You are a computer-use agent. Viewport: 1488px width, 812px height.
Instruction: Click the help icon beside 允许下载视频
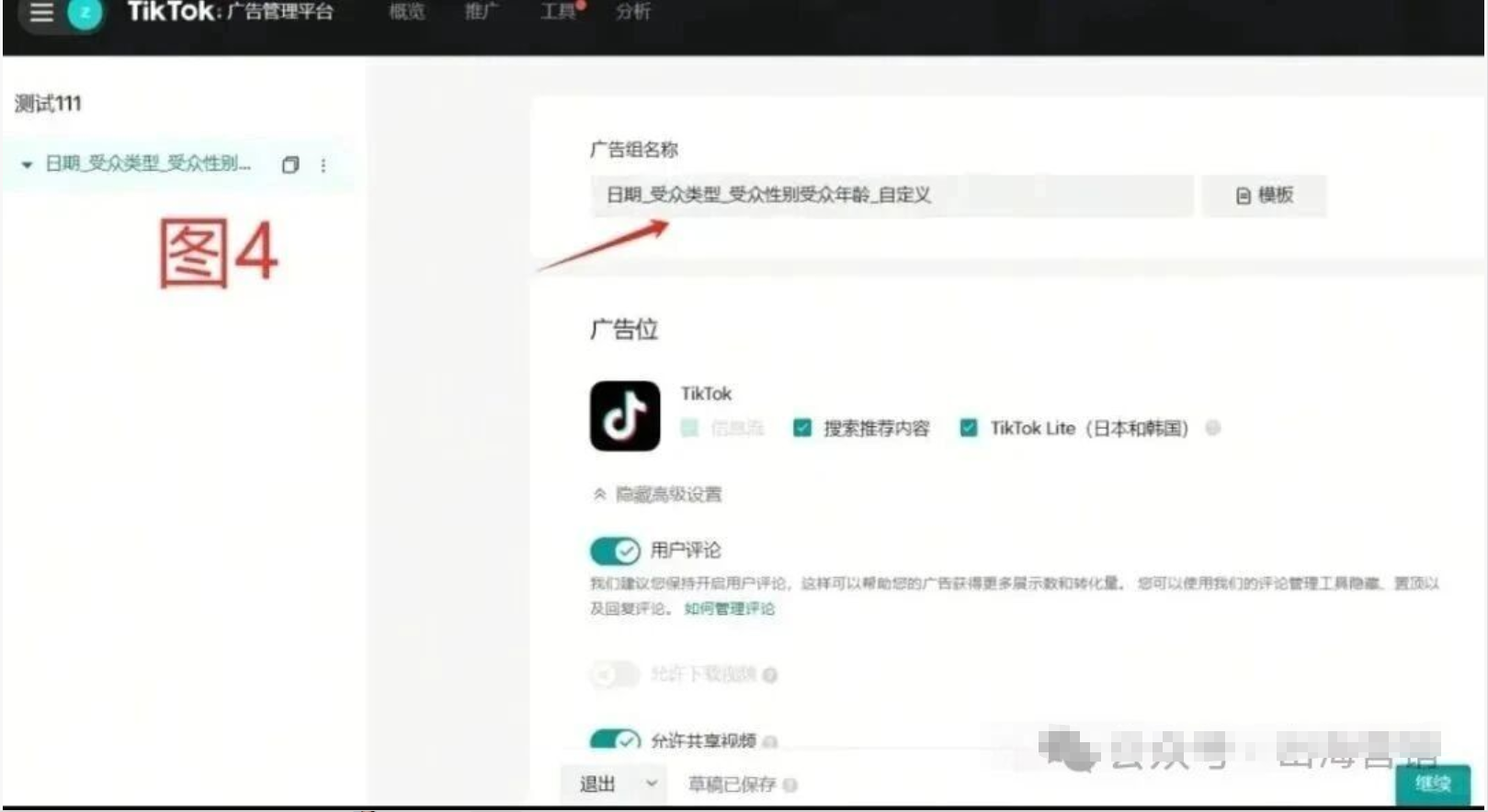point(770,675)
